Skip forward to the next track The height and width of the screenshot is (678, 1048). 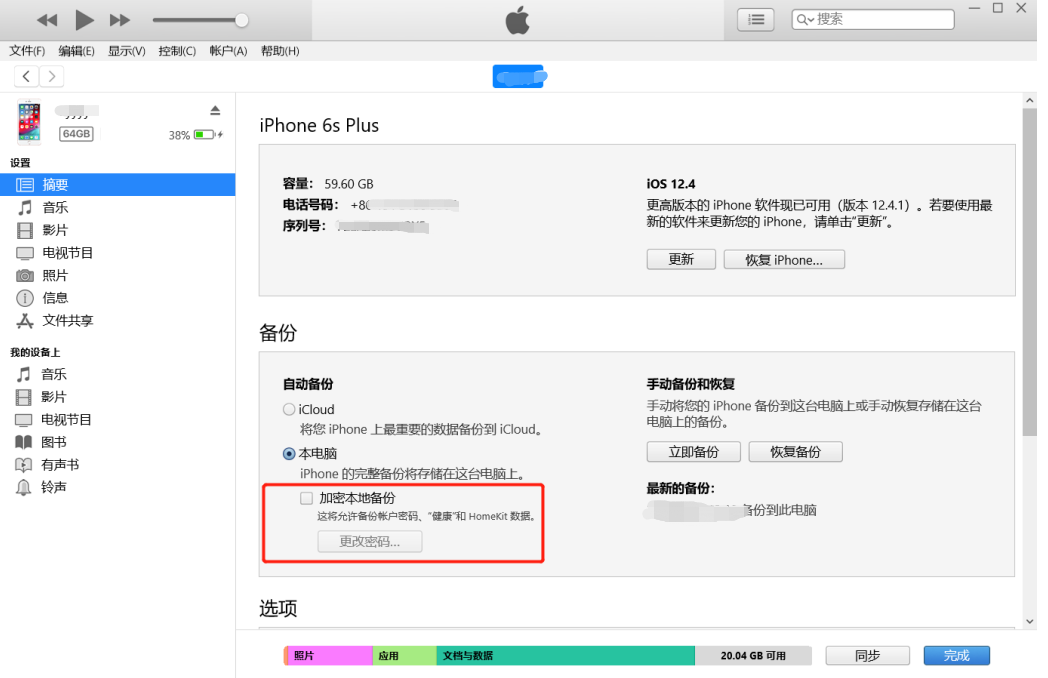[x=120, y=20]
